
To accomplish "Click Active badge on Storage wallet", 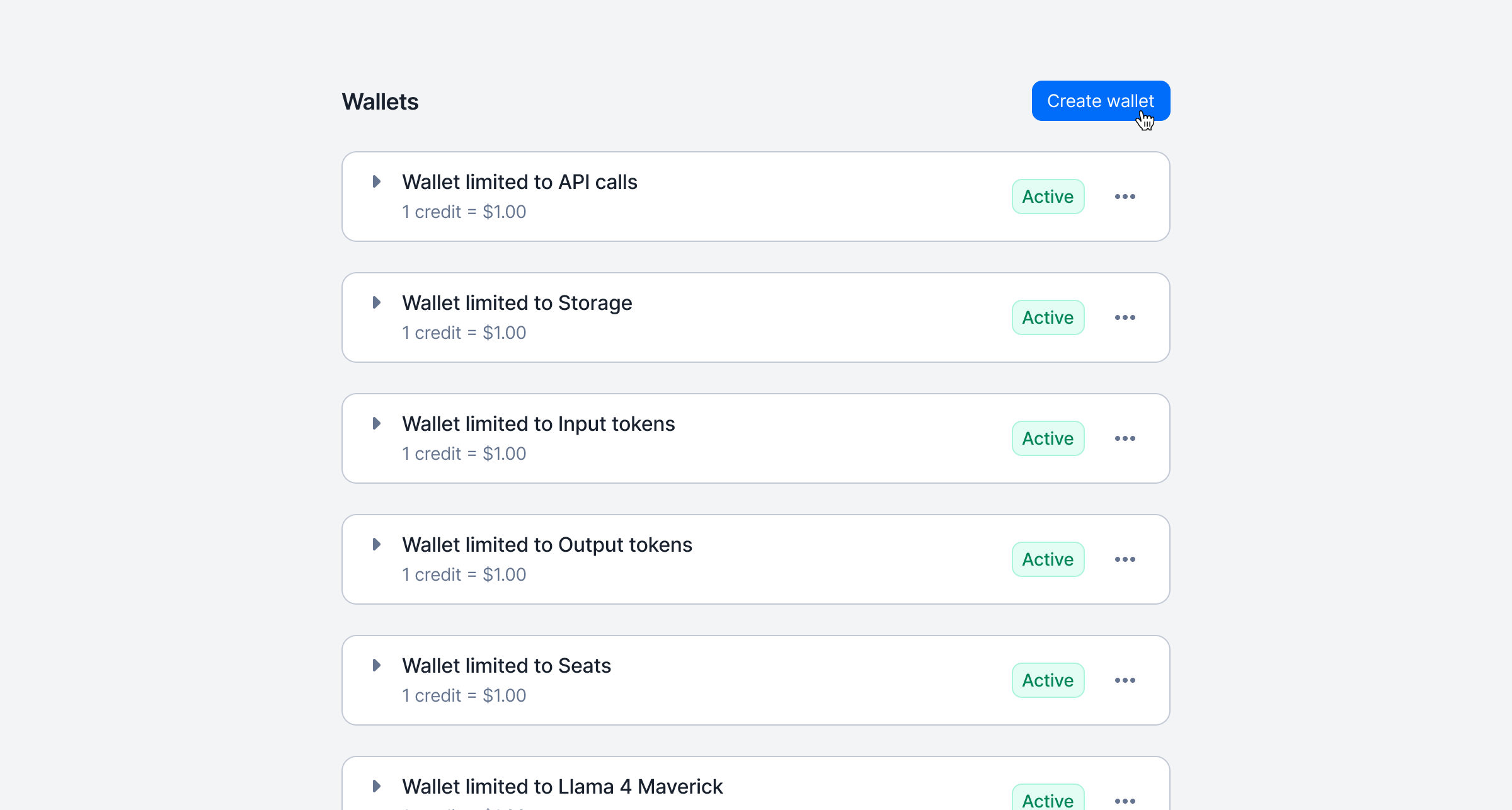I will tap(1048, 317).
